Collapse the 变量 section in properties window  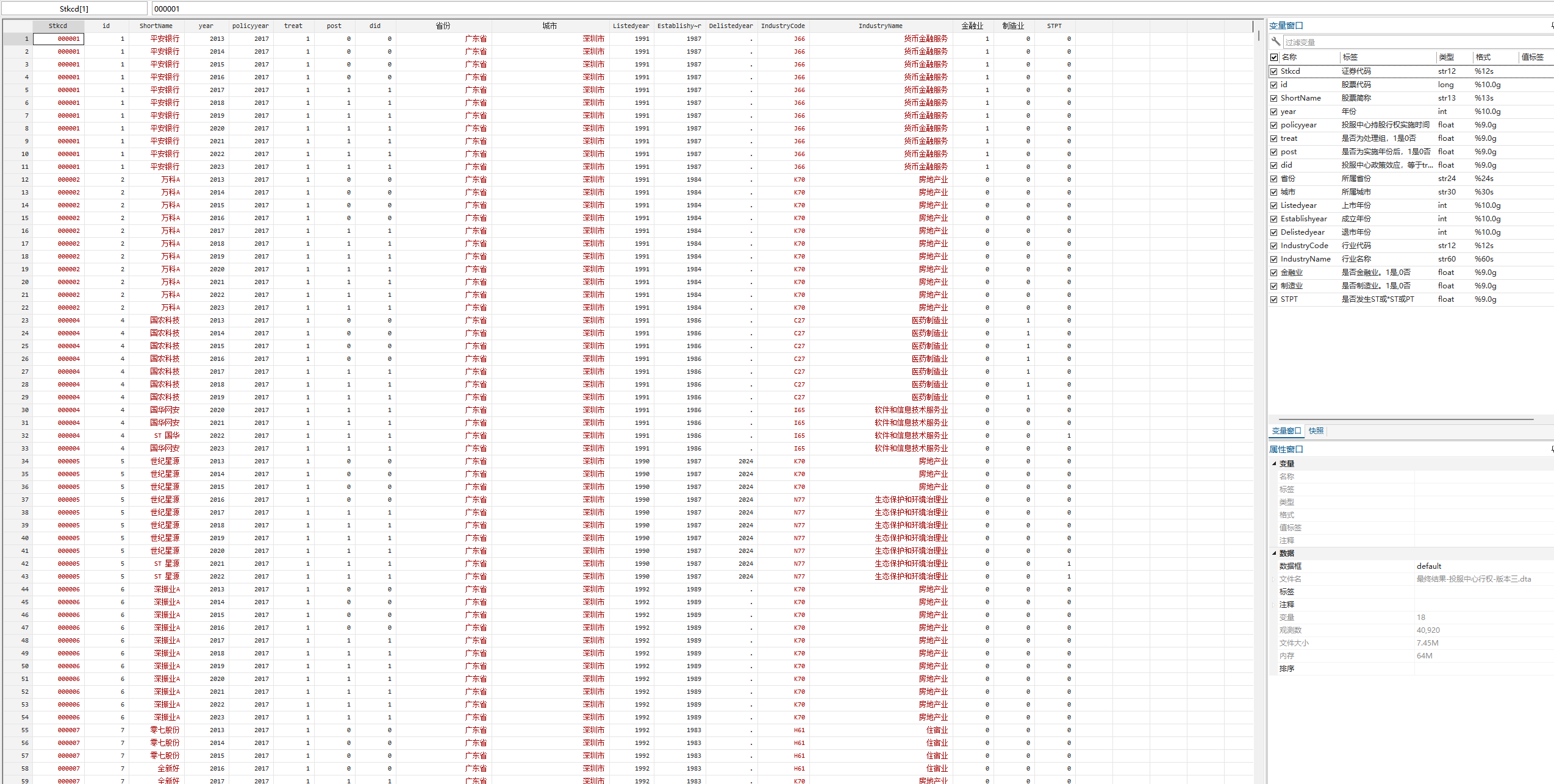(1274, 464)
